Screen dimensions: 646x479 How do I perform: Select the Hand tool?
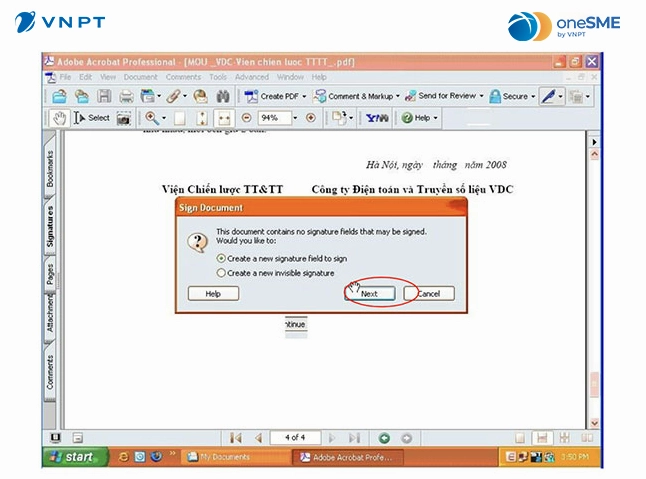click(x=60, y=118)
